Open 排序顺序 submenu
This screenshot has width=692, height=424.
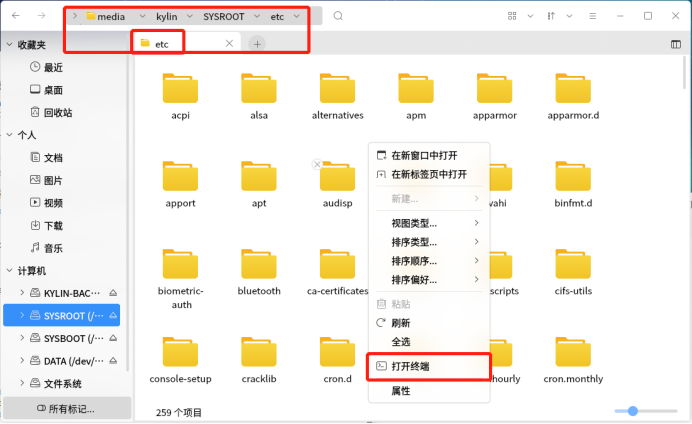tap(429, 261)
